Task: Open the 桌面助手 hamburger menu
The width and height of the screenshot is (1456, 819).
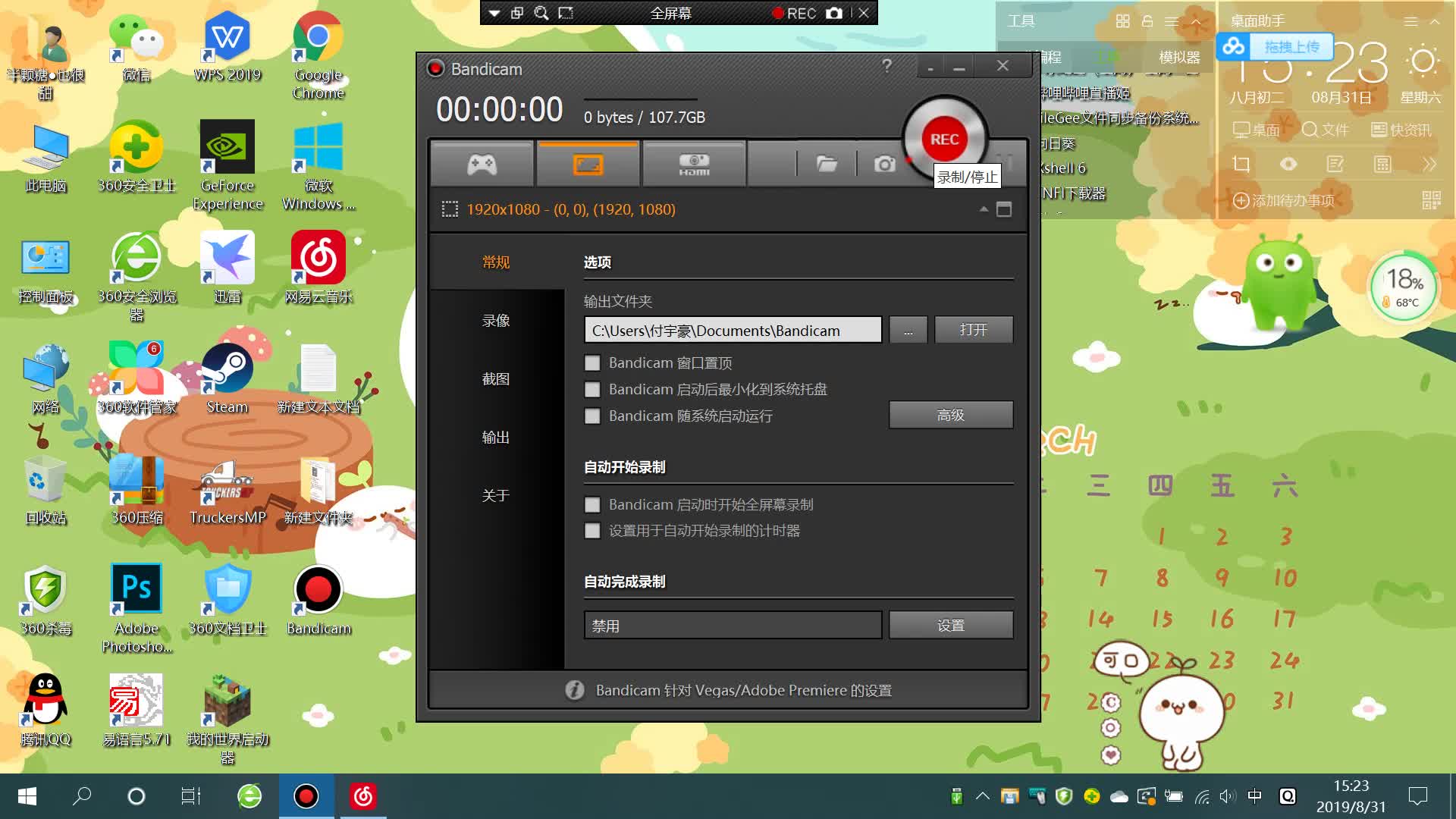Action: 1410,21
